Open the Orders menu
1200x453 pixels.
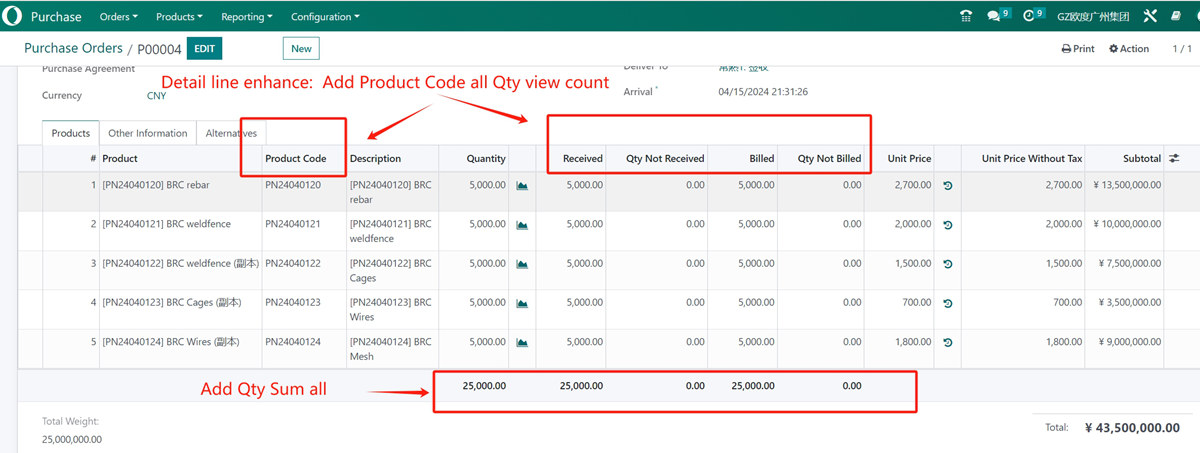point(119,17)
